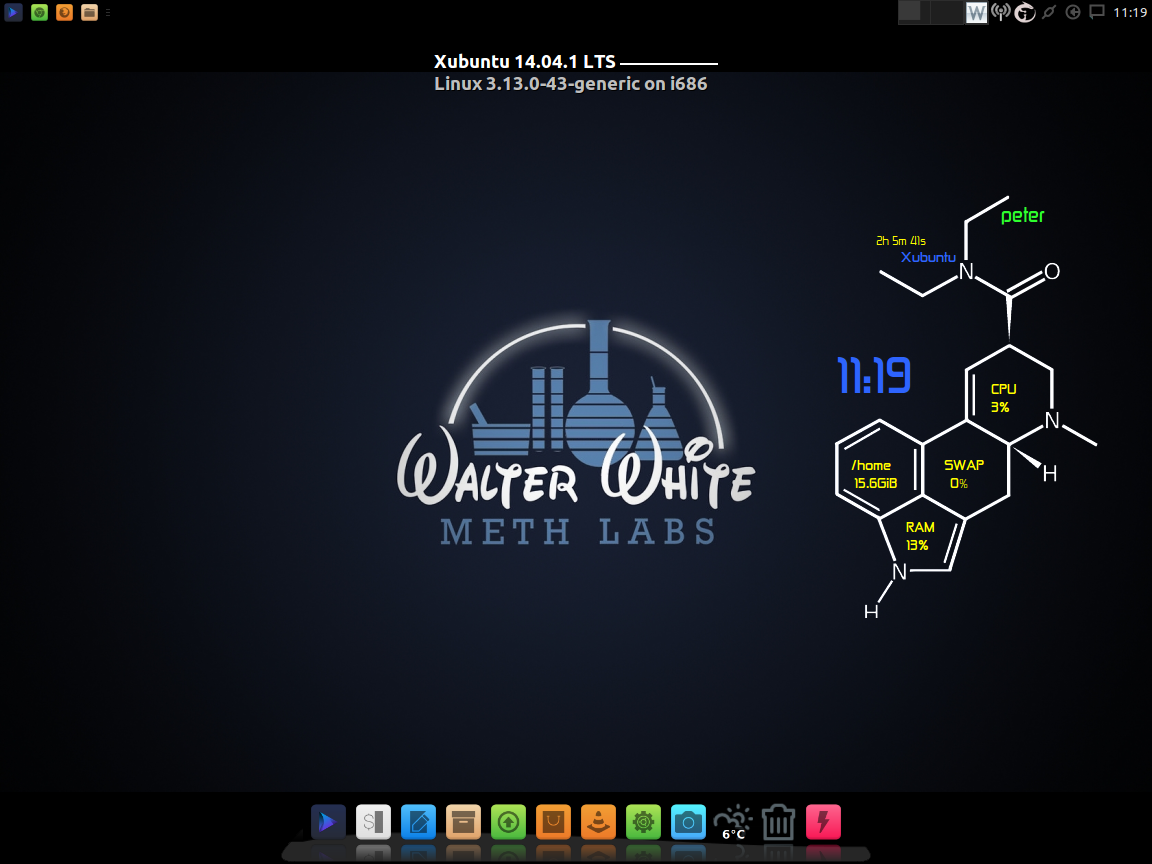Open the Trash from the dock
Viewport: 1152px width, 864px height.
point(778,822)
